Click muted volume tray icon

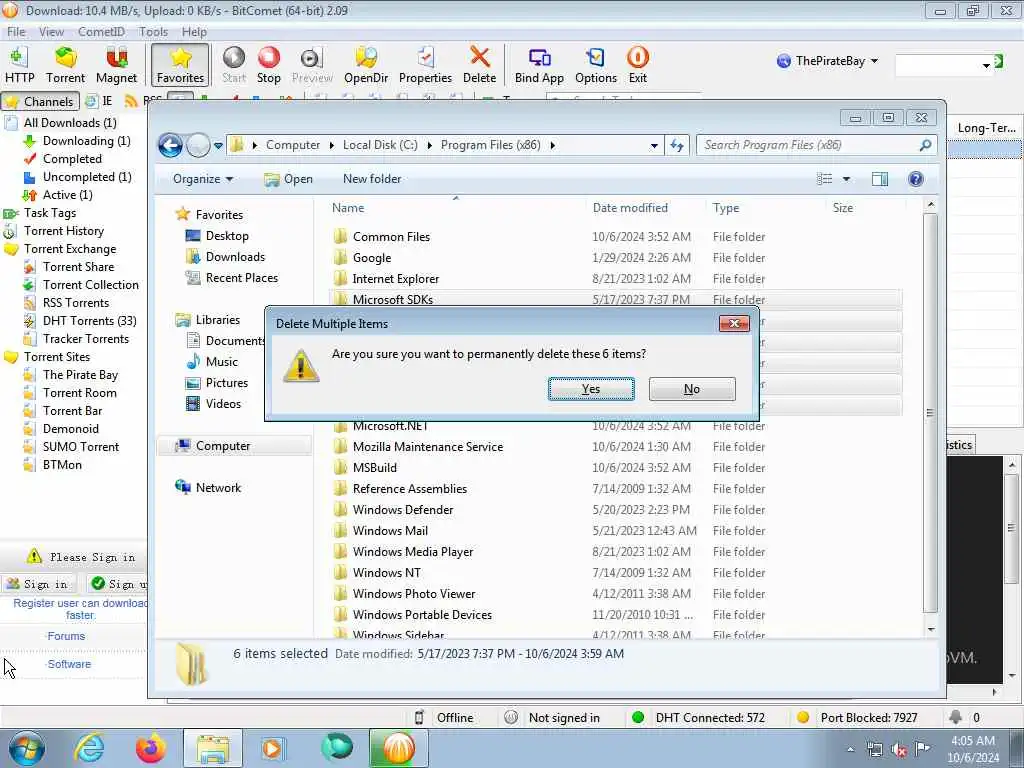pos(899,750)
